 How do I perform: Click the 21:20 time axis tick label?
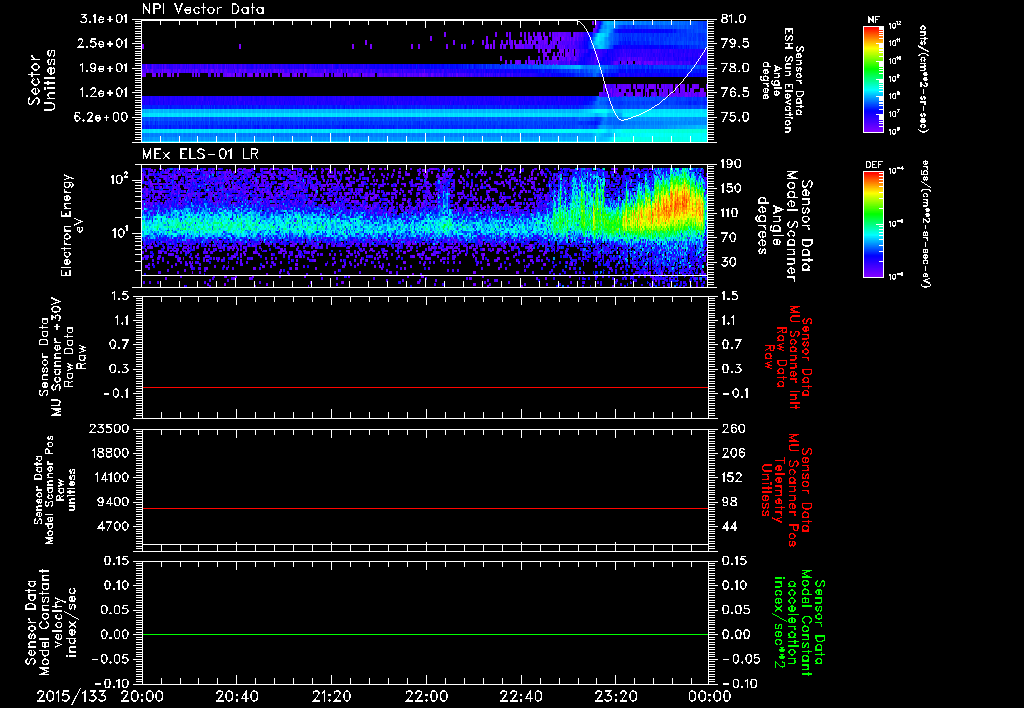coord(331,697)
